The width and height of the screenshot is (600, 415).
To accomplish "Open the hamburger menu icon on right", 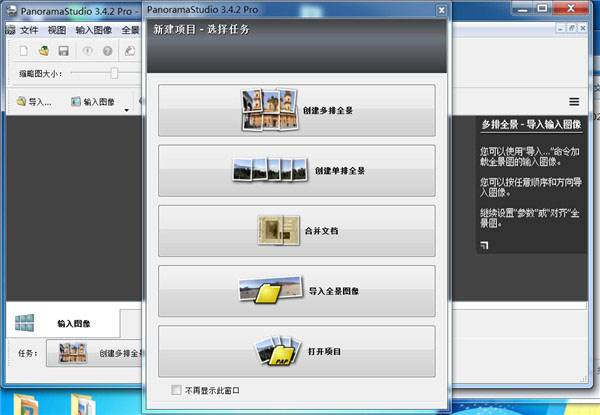I will [x=574, y=102].
